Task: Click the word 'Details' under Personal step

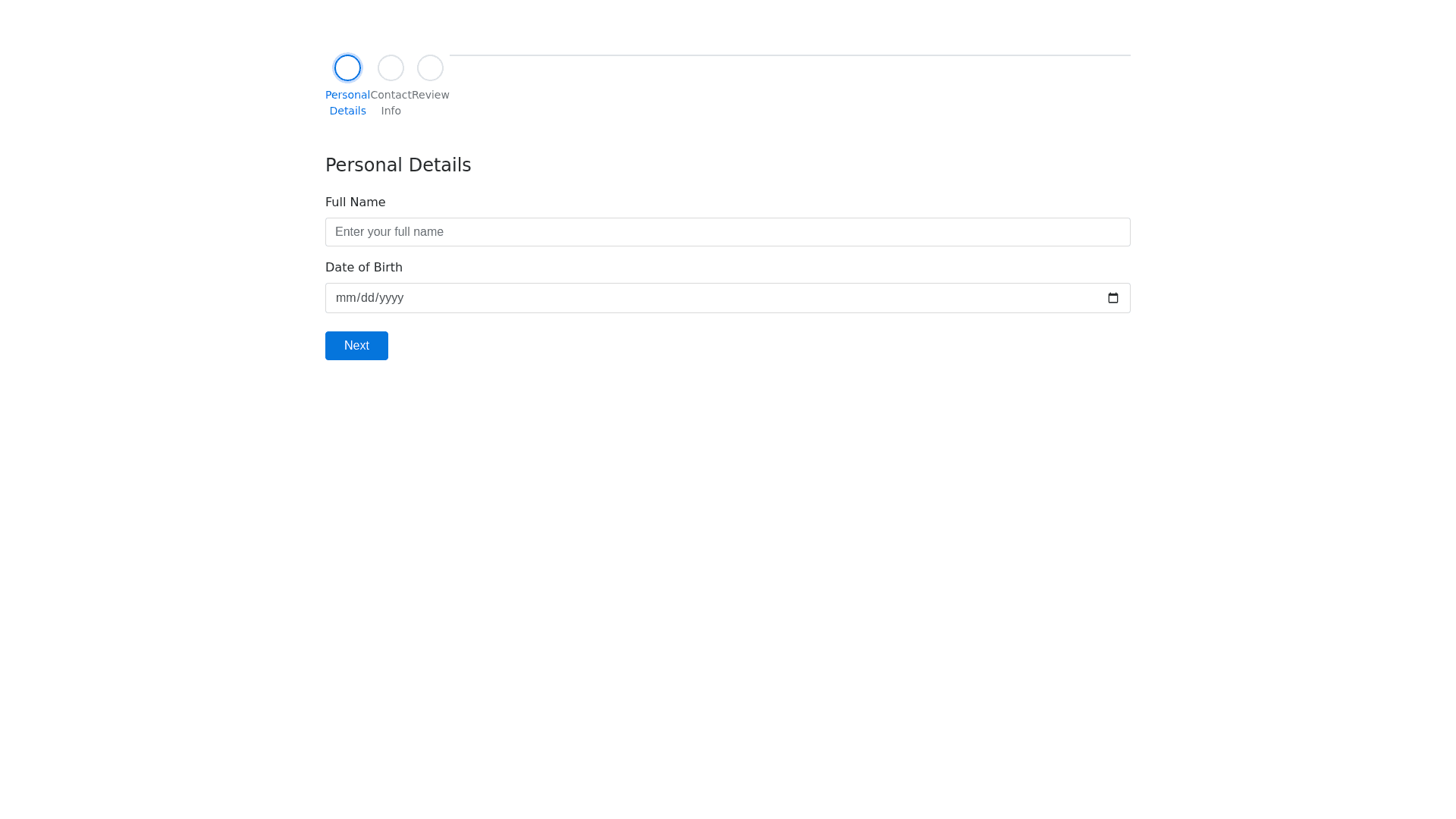Action: click(x=347, y=111)
